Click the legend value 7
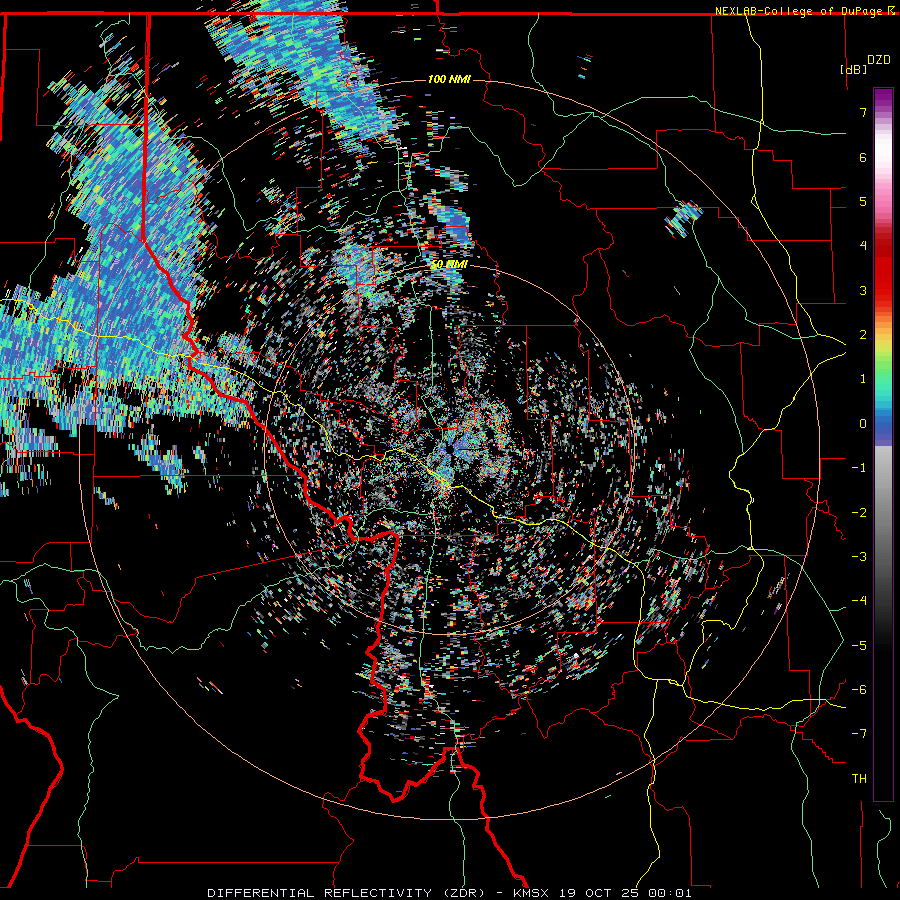This screenshot has width=900, height=900. tap(863, 112)
